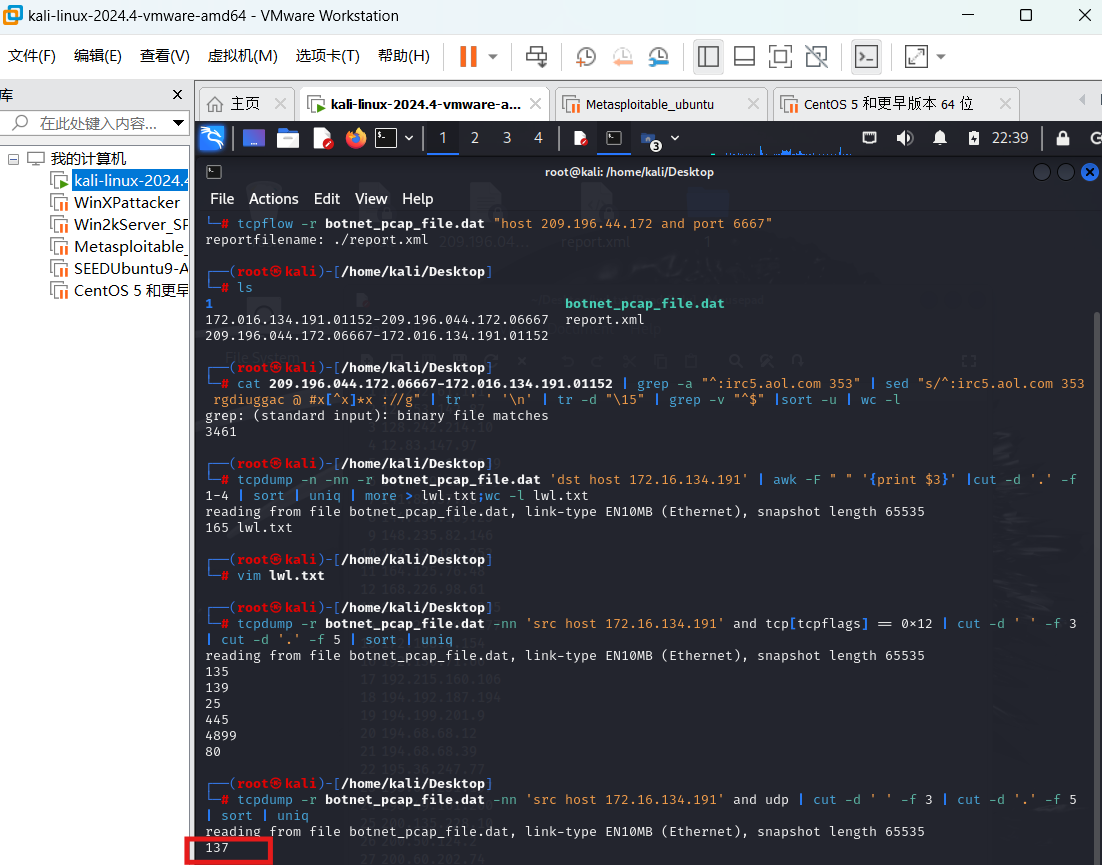
Task: Expand the taskbar window list dropdown
Action: [675, 138]
